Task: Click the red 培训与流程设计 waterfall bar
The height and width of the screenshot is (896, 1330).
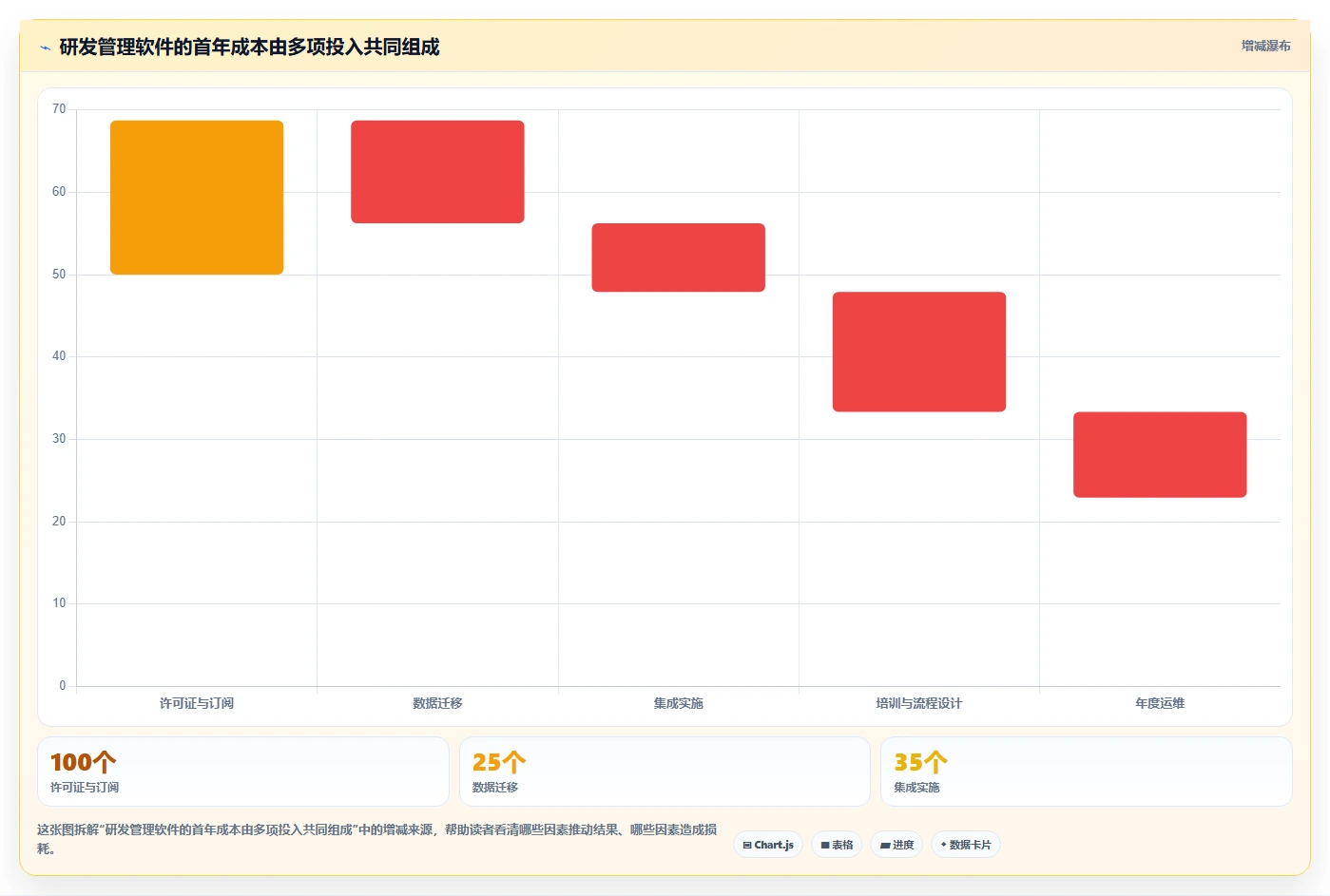Action: click(919, 352)
